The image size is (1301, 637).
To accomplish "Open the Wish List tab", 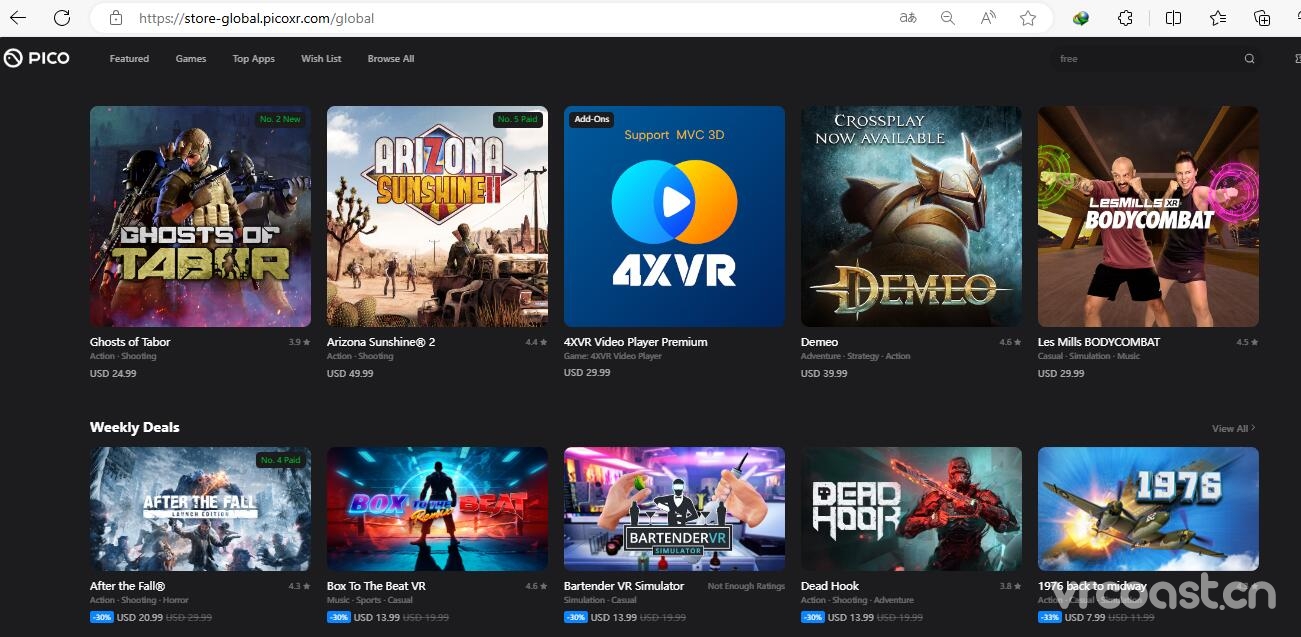I will (321, 59).
